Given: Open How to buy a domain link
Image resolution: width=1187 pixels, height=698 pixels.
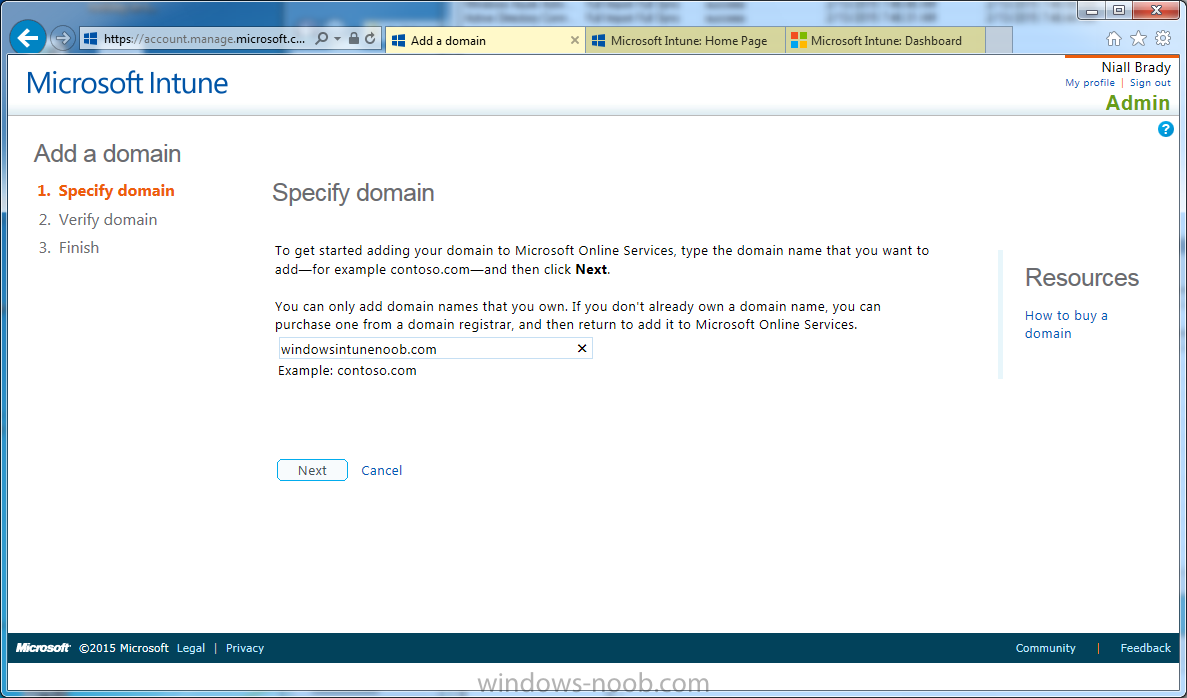Looking at the screenshot, I should [1066, 325].
